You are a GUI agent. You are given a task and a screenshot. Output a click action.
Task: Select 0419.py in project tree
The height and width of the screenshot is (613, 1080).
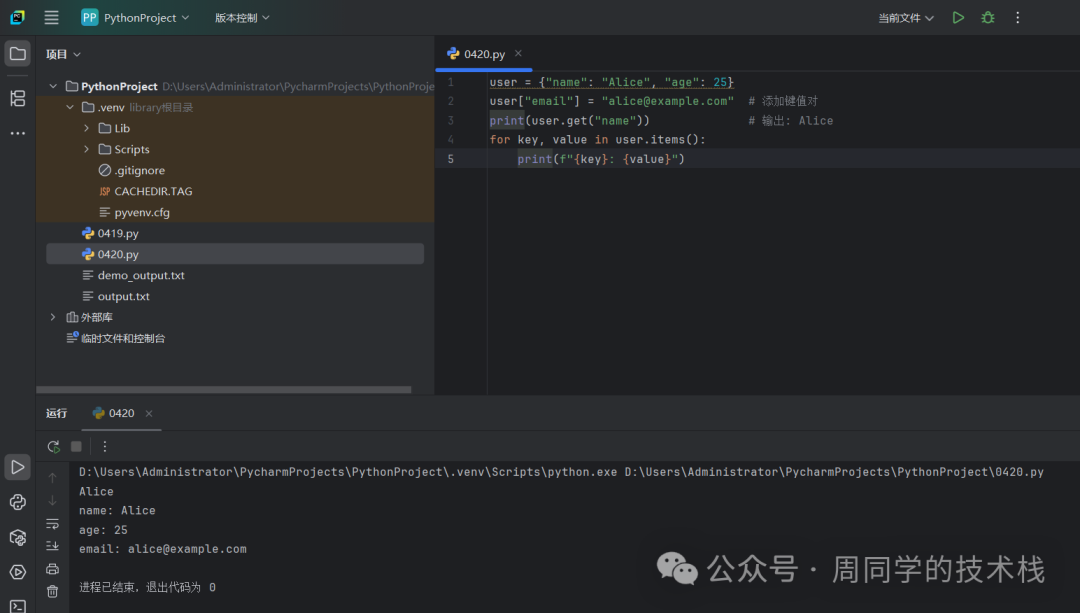point(118,233)
